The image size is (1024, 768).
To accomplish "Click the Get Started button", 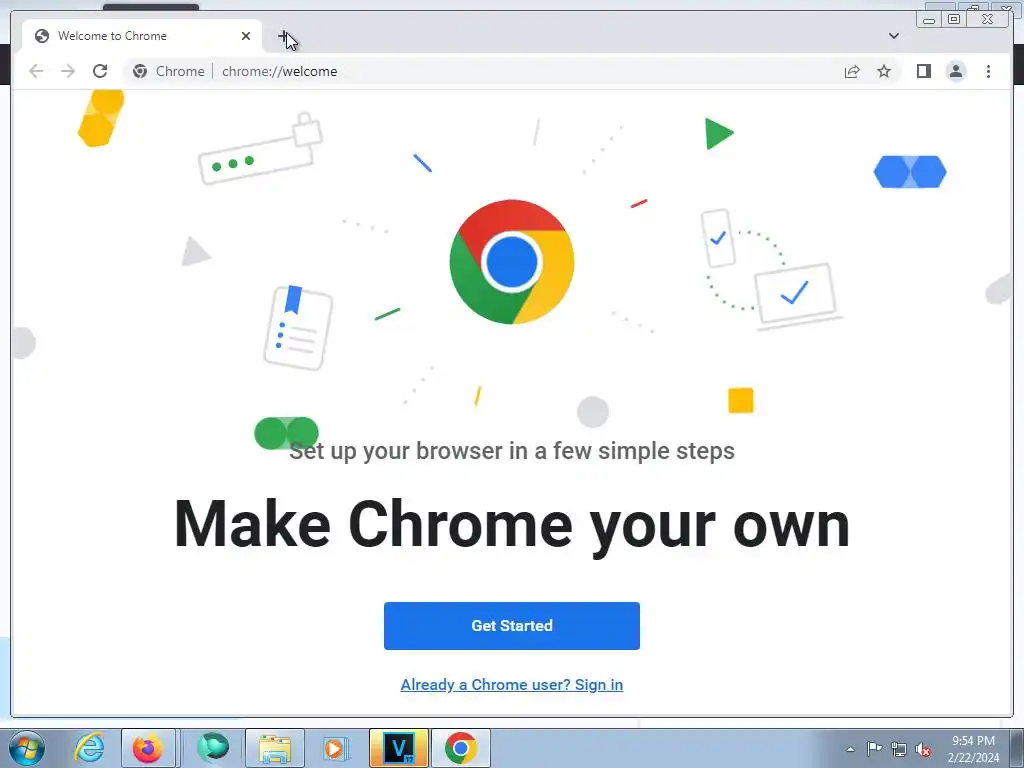I will pyautogui.click(x=511, y=626).
